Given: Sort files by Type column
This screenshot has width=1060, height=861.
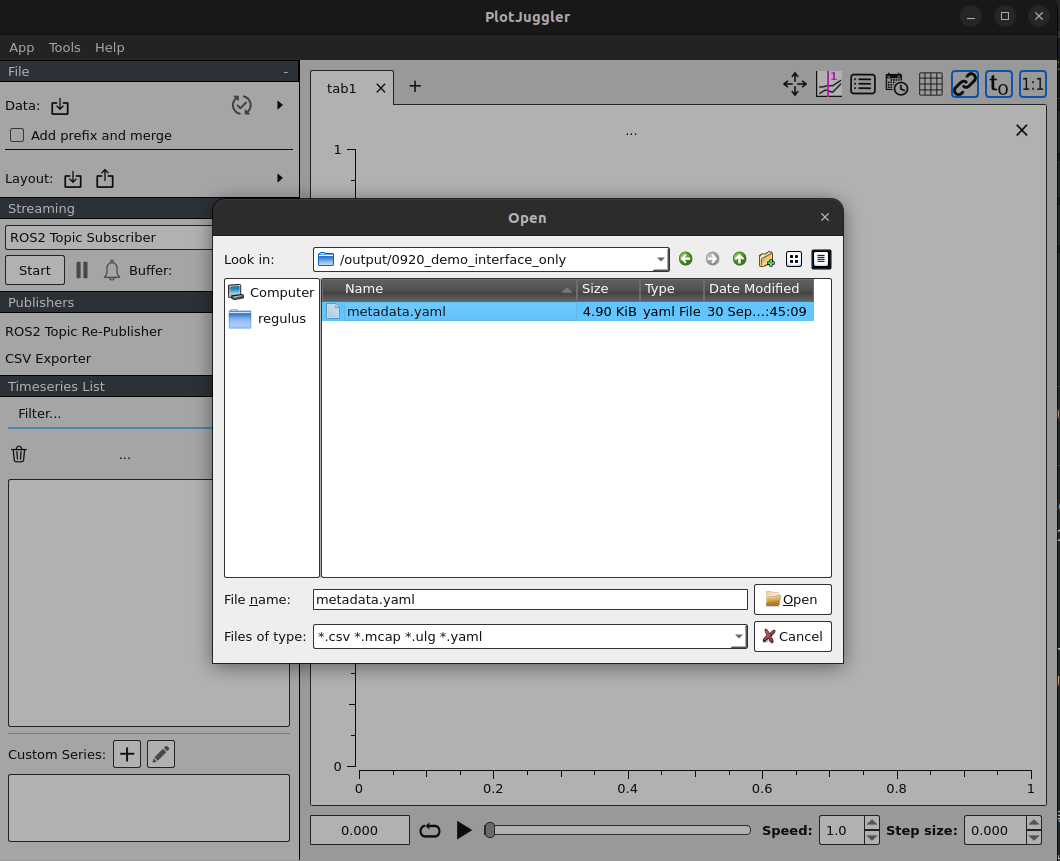Looking at the screenshot, I should coord(671,289).
